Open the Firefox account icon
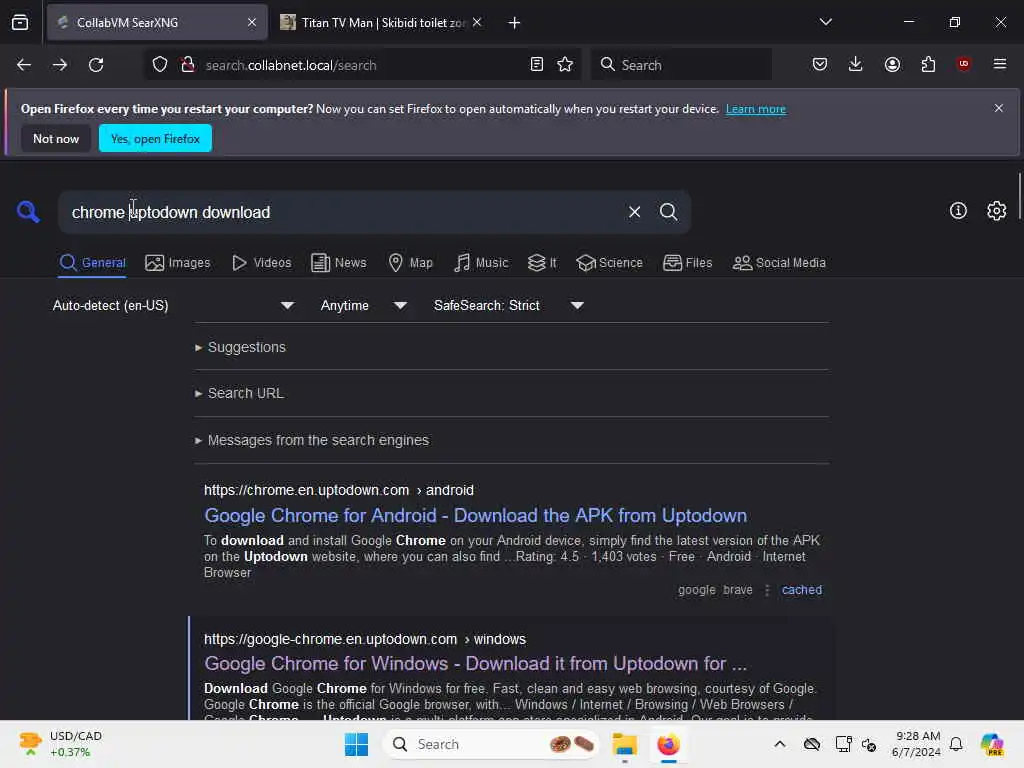 (x=892, y=64)
